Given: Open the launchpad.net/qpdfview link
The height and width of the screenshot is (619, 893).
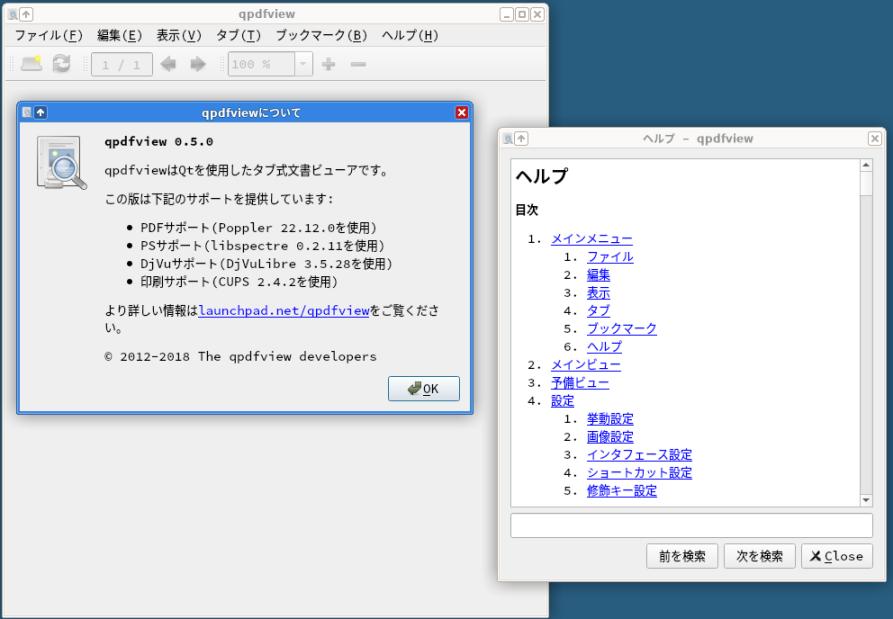Looking at the screenshot, I should [284, 310].
